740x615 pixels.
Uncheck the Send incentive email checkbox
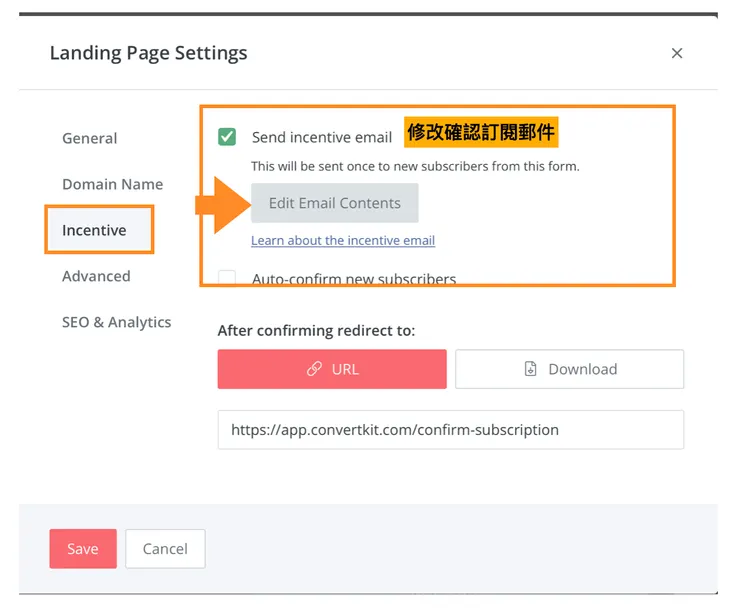(227, 137)
